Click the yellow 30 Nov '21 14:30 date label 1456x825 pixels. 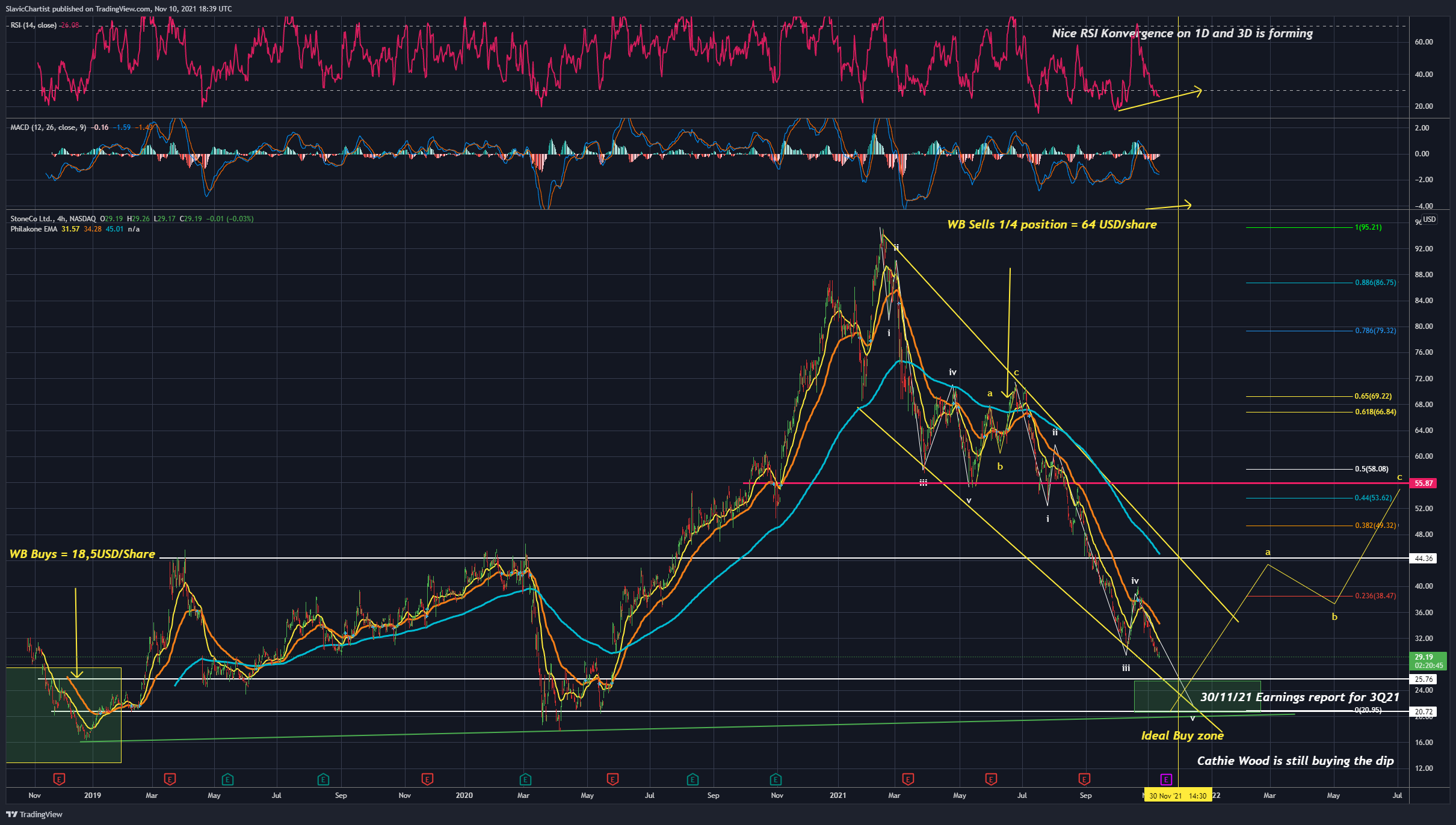[x=1177, y=796]
